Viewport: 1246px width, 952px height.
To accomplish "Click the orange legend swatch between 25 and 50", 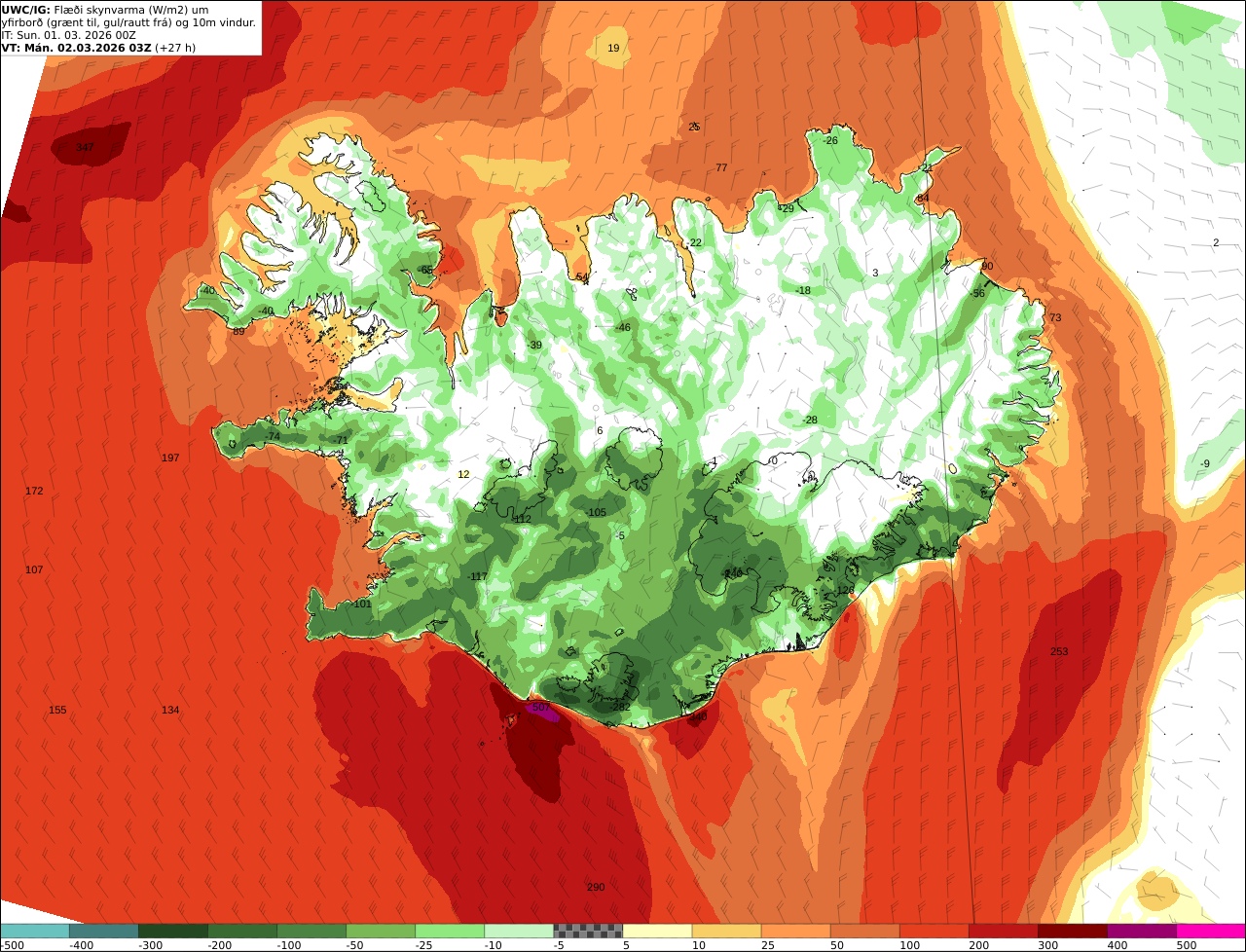I will coord(795,931).
